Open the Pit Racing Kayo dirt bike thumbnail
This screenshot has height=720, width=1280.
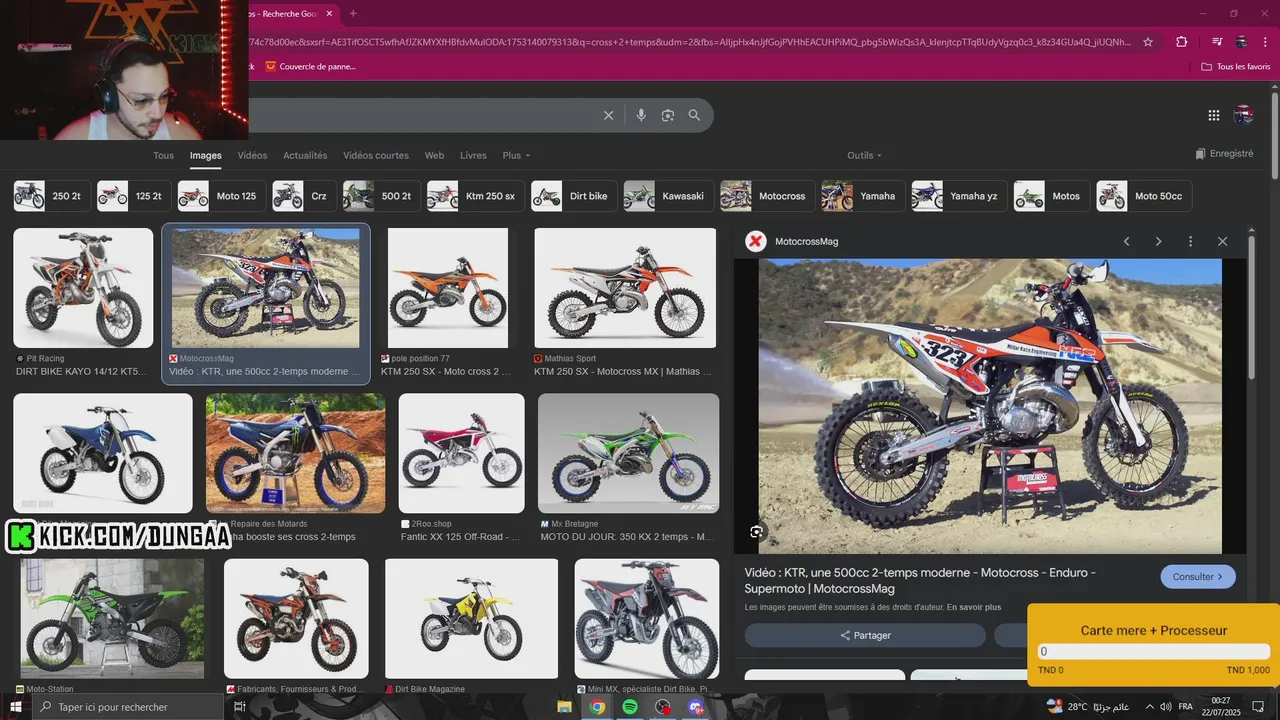click(83, 288)
